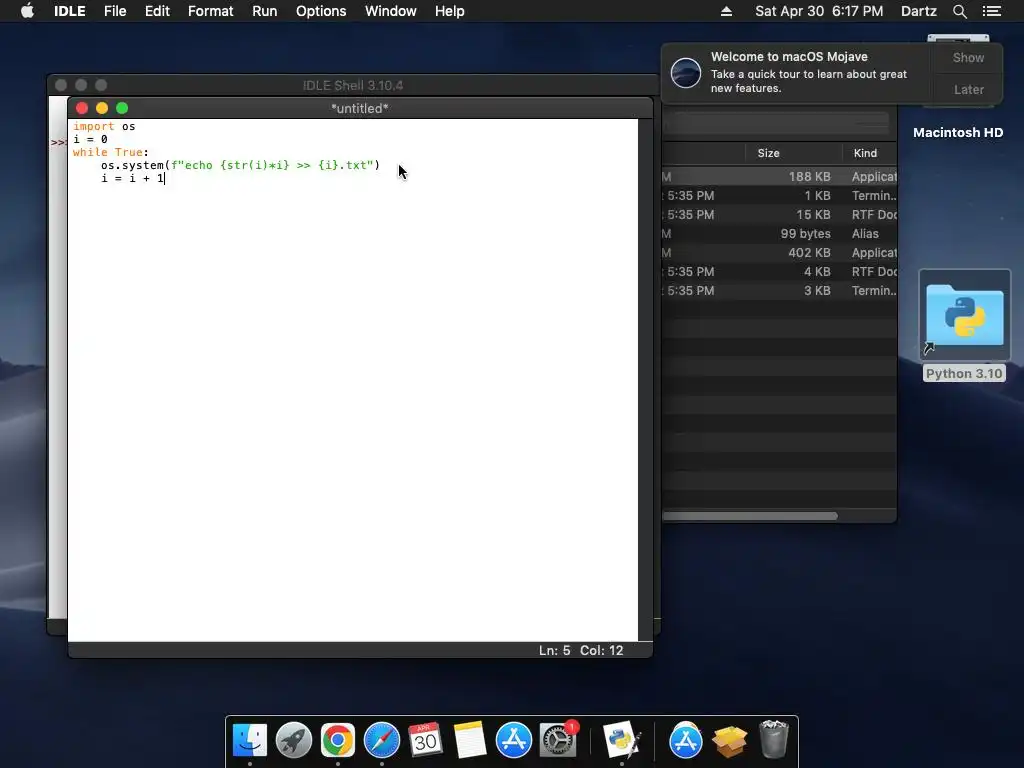The image size is (1024, 768).
Task: Open Finder from the Dock
Action: [x=249, y=740]
